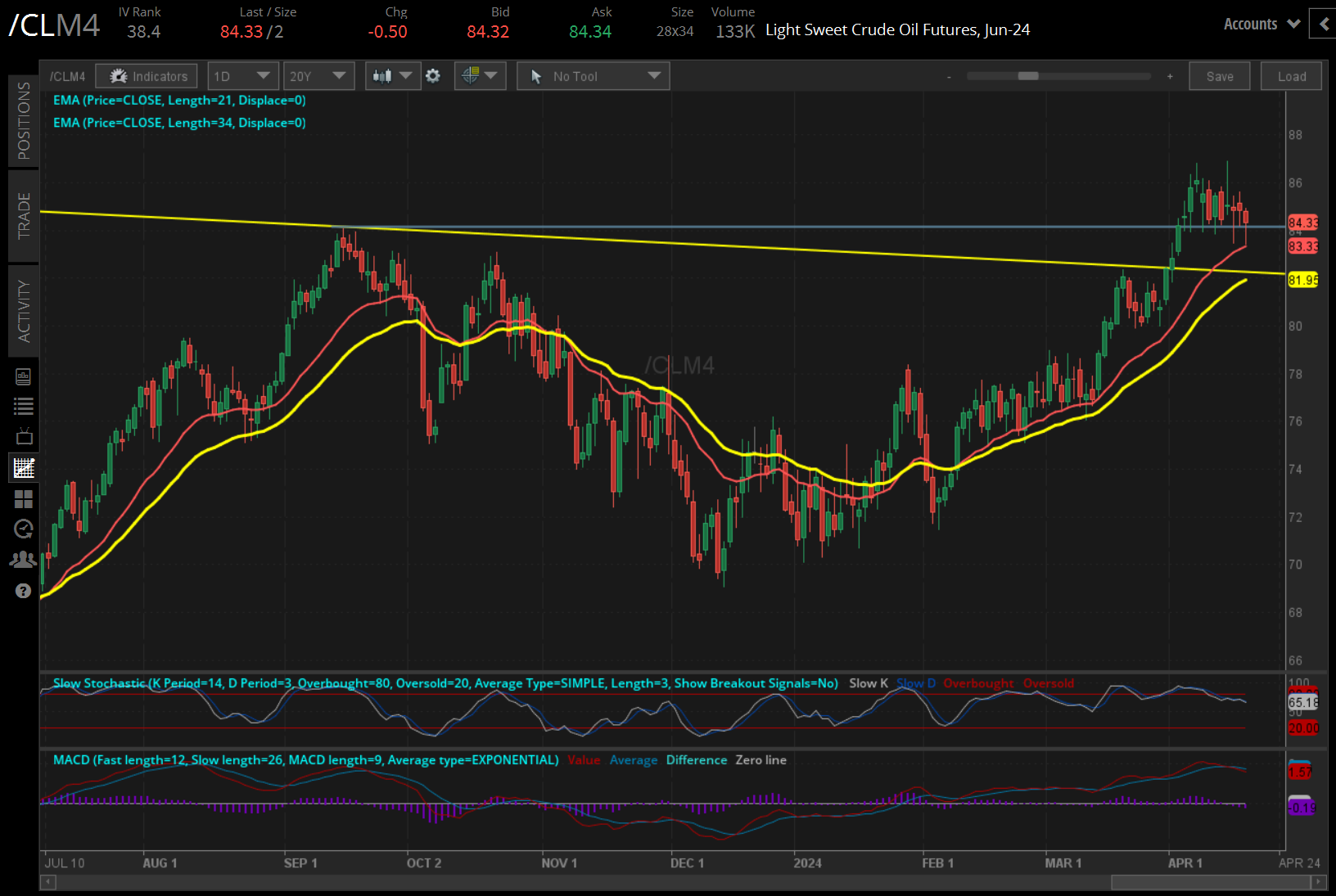
Task: Open the four-square grid layout icon
Action: click(24, 499)
